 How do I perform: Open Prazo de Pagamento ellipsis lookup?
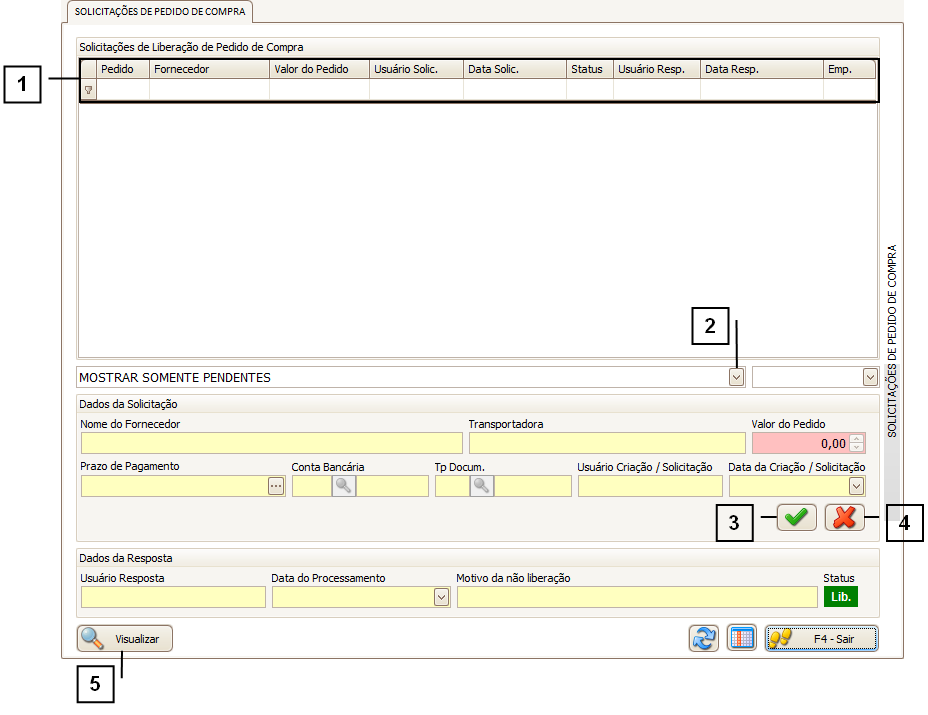[276, 486]
